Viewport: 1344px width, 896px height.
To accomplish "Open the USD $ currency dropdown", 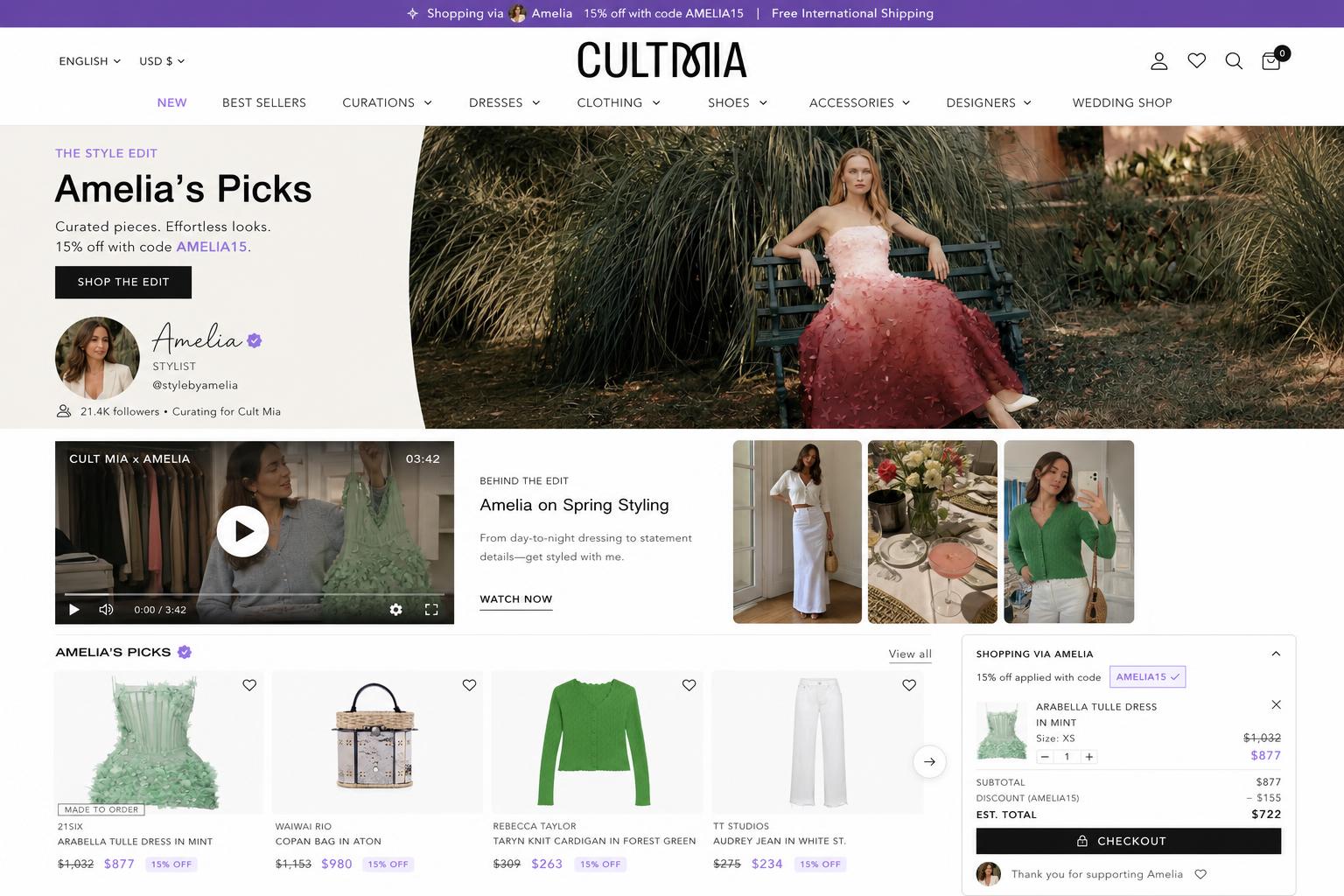I will click(162, 61).
